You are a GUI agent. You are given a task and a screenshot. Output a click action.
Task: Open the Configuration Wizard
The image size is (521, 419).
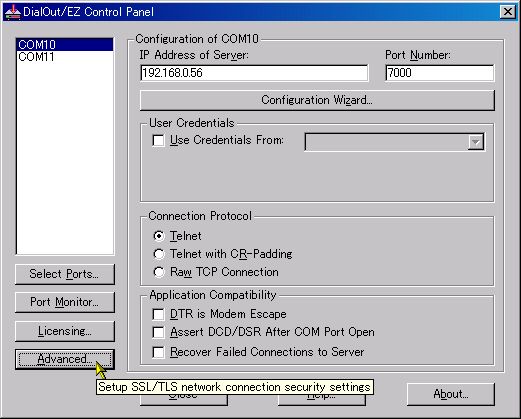click(x=317, y=100)
